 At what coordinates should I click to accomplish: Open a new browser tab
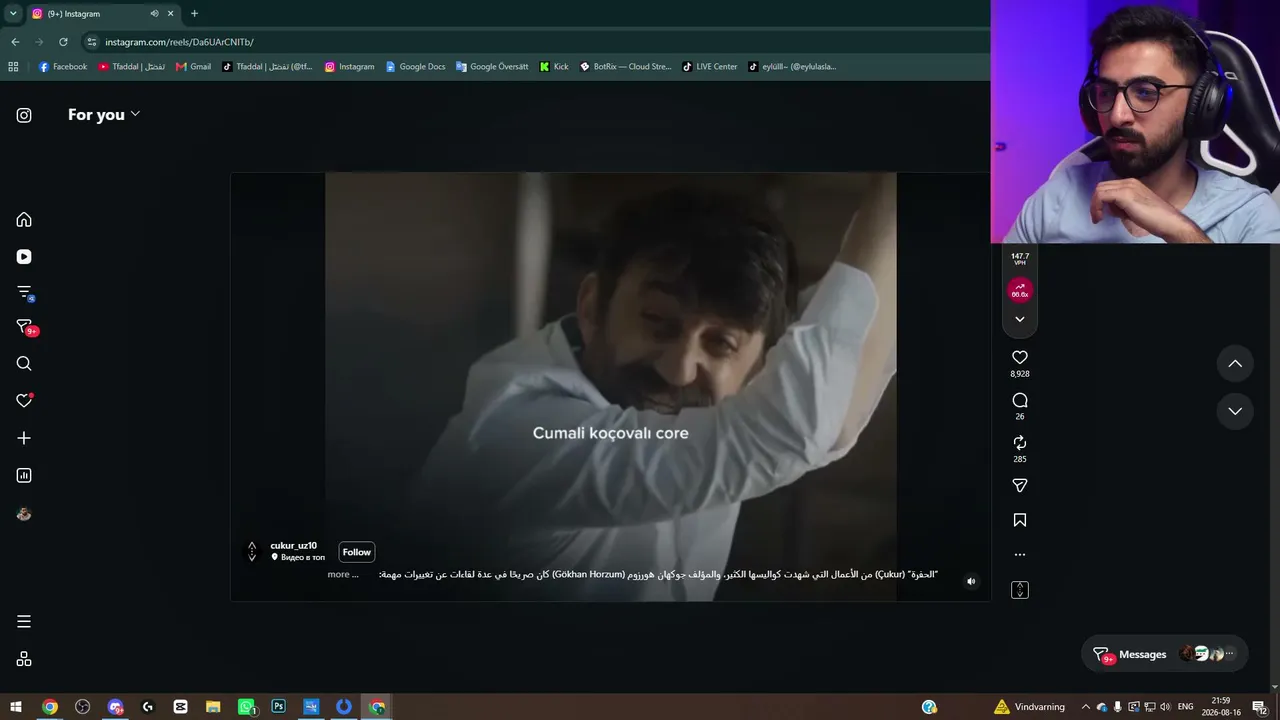pyautogui.click(x=194, y=14)
